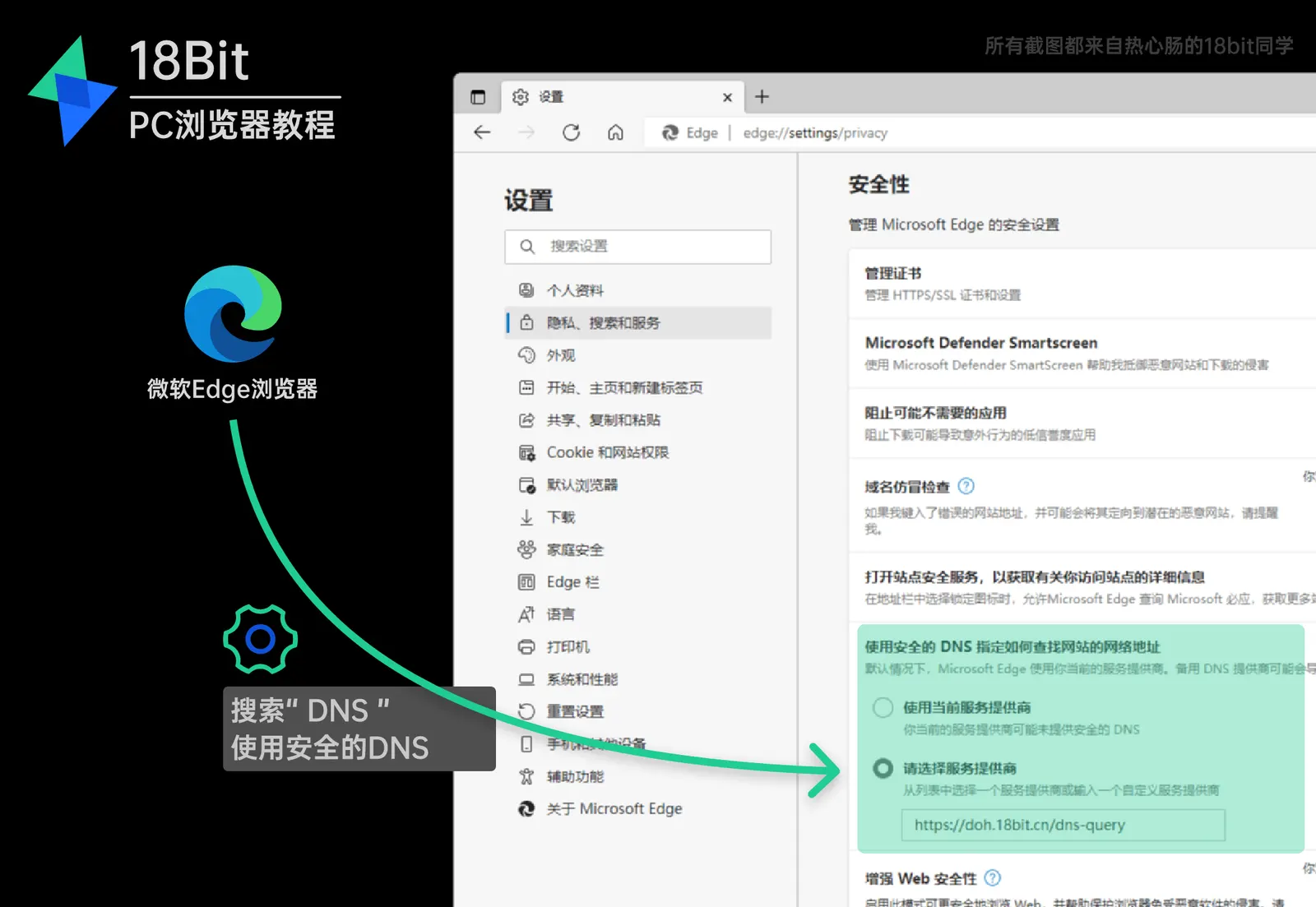The width and height of the screenshot is (1316, 907).
Task: Select 使用当前服务提供商 radio button
Action: [x=883, y=707]
